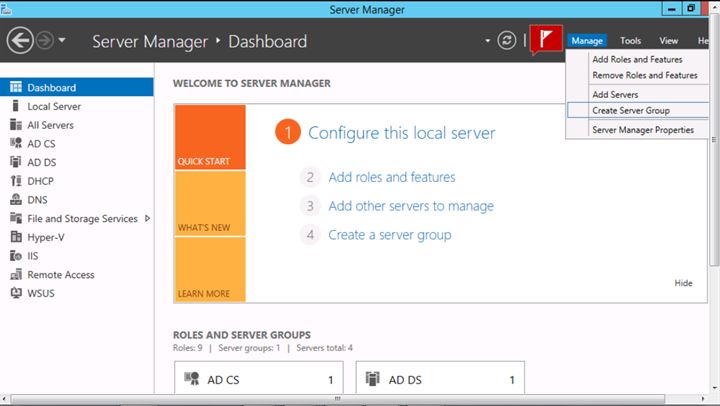Viewport: 720px width, 406px height.
Task: Open the red notifications flag
Action: point(546,39)
